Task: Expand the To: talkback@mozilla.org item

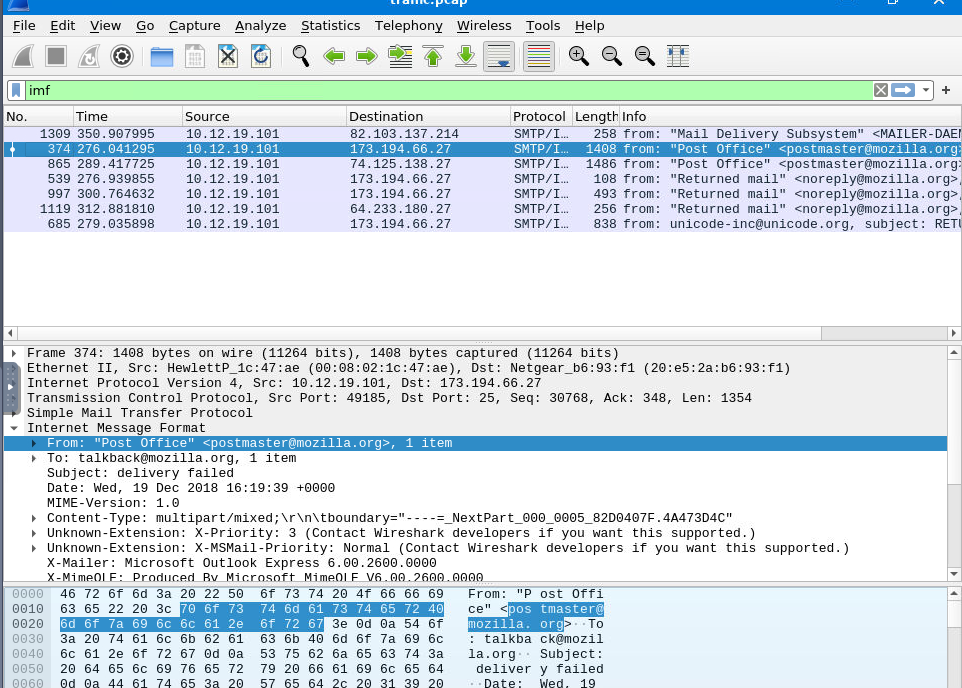Action: coord(34,458)
